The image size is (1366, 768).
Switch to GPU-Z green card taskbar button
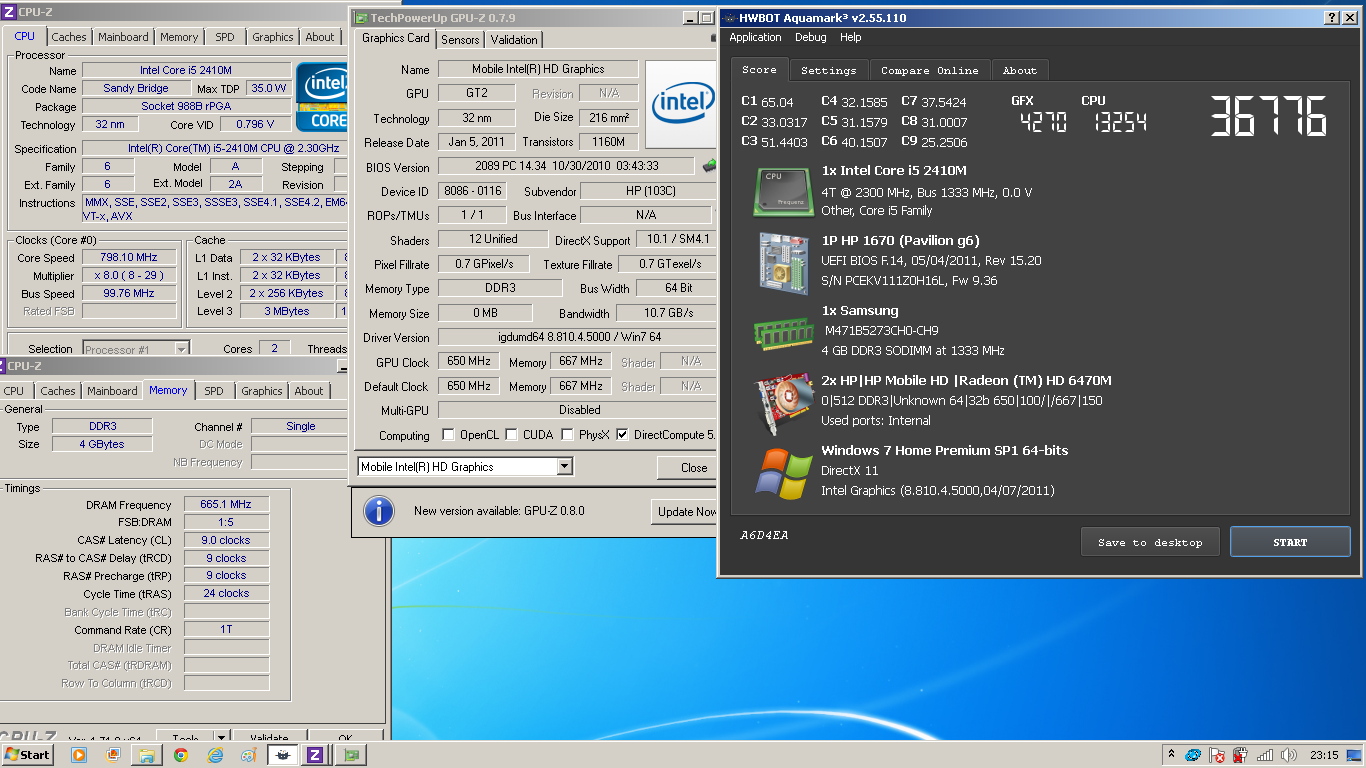(x=351, y=755)
